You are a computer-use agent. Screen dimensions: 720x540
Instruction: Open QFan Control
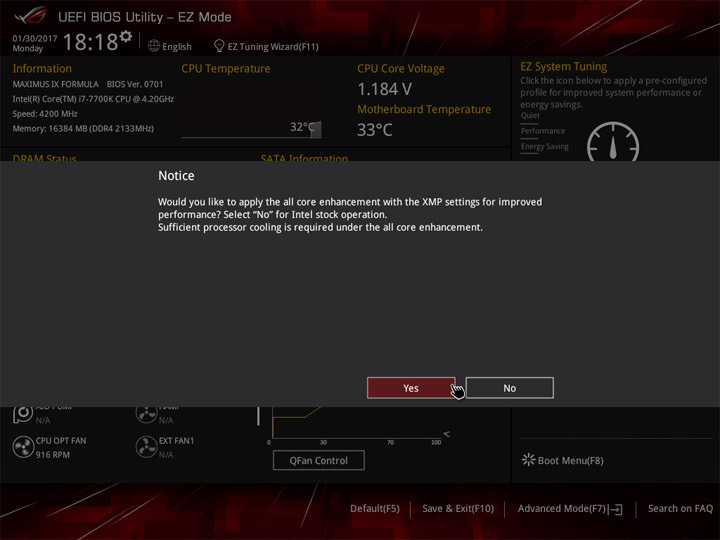tap(319, 460)
